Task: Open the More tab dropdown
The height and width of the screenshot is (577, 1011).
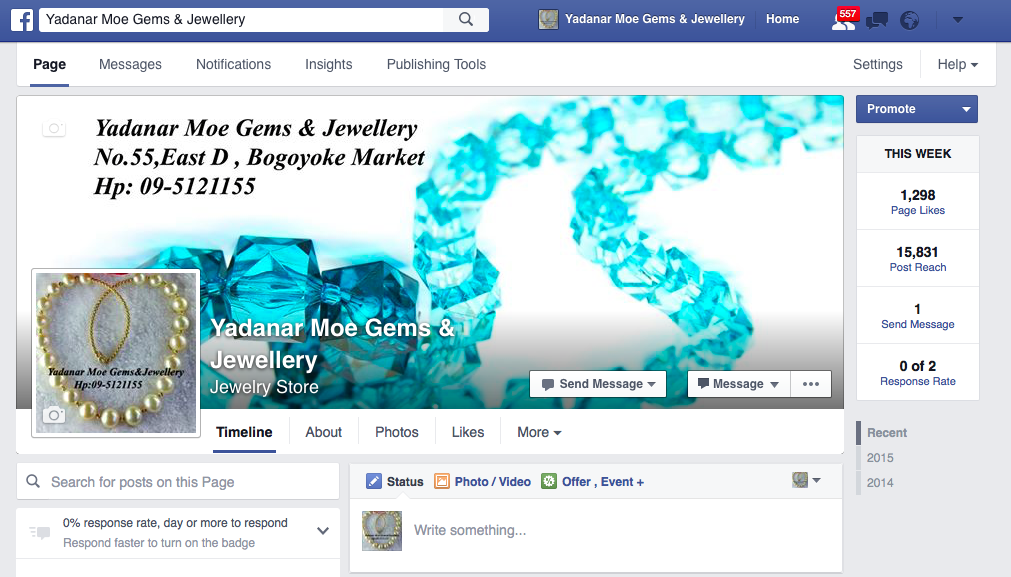Action: pos(539,432)
